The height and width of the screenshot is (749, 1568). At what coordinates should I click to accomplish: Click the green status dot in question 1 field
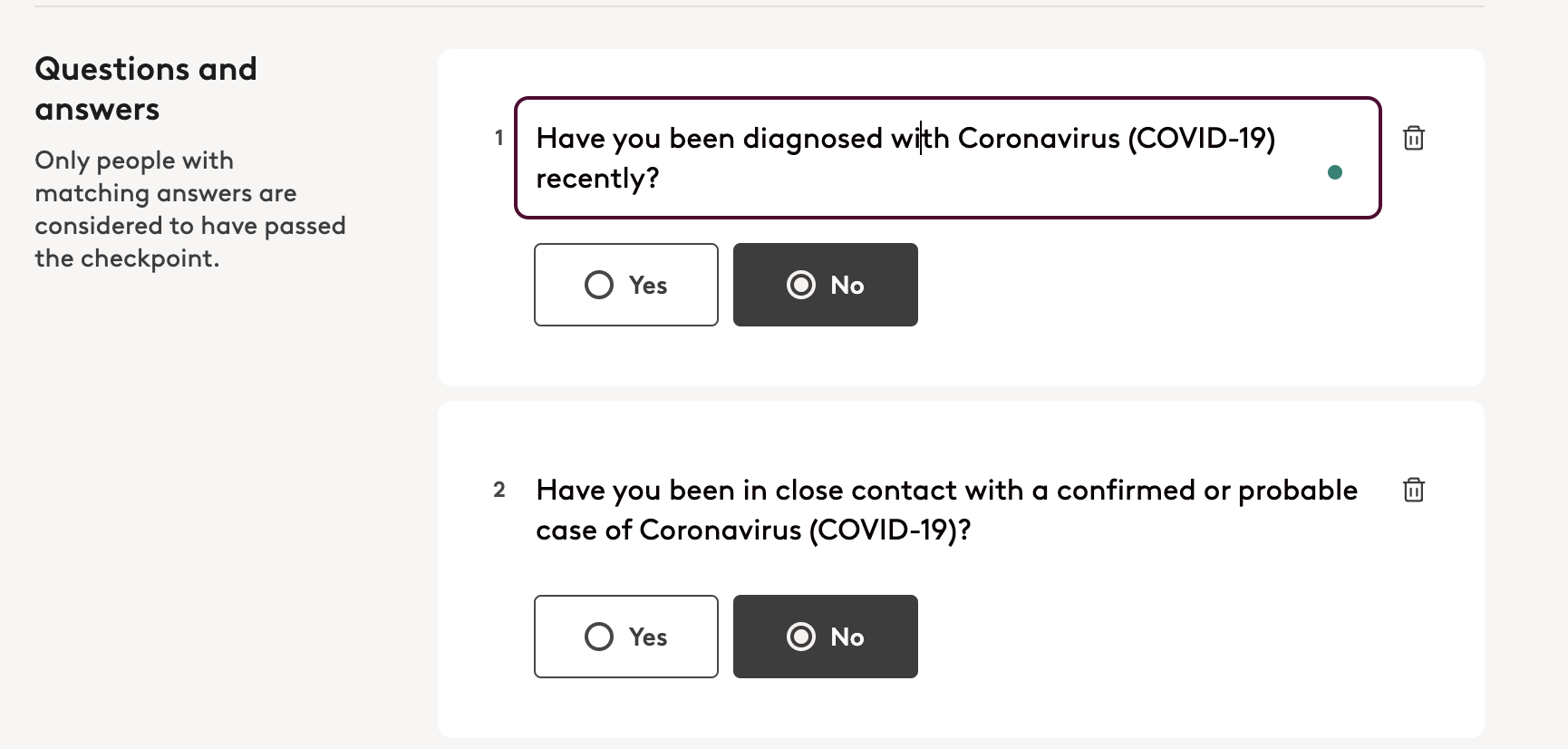pyautogui.click(x=1334, y=172)
